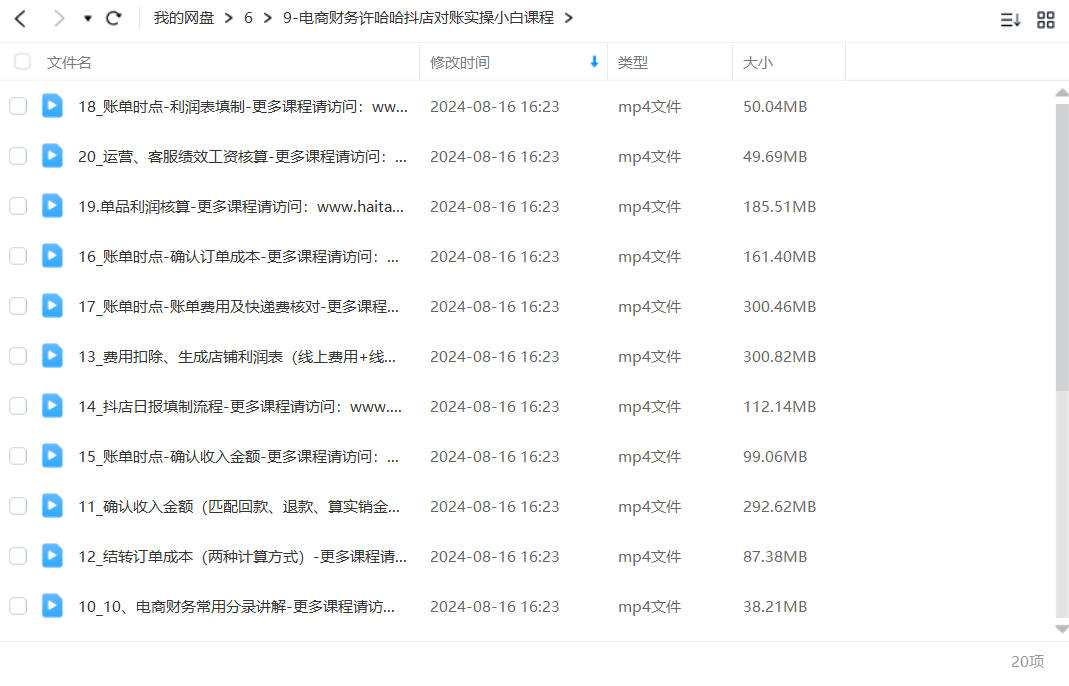
Task: Open the sort order options icon
Action: click(1010, 20)
